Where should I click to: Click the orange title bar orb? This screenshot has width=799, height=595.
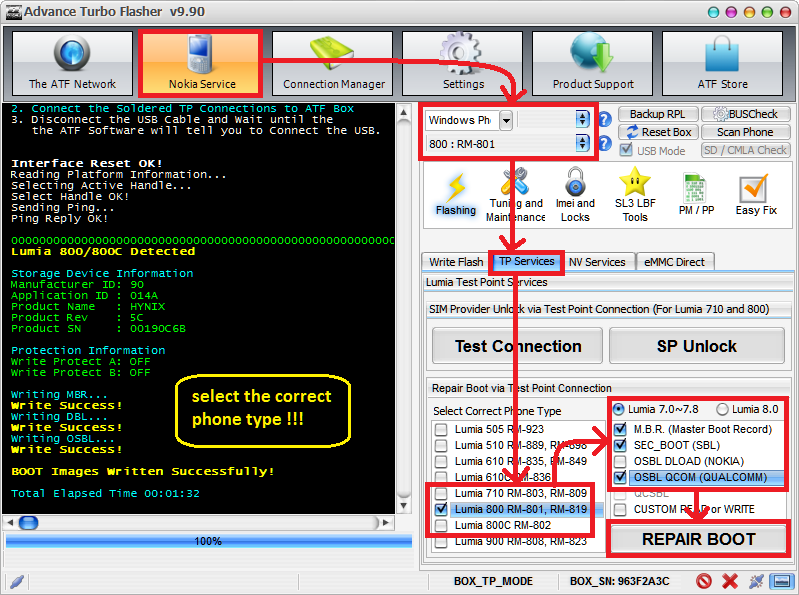coord(749,12)
